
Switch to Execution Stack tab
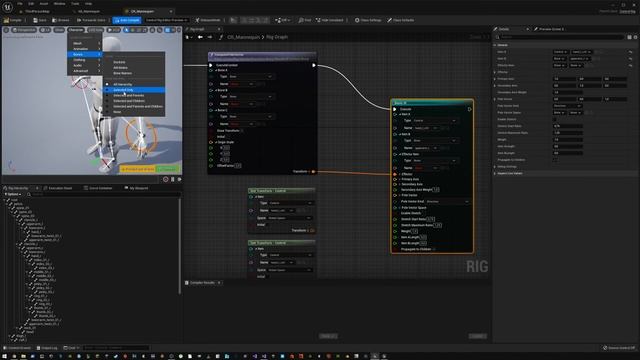[x=58, y=188]
